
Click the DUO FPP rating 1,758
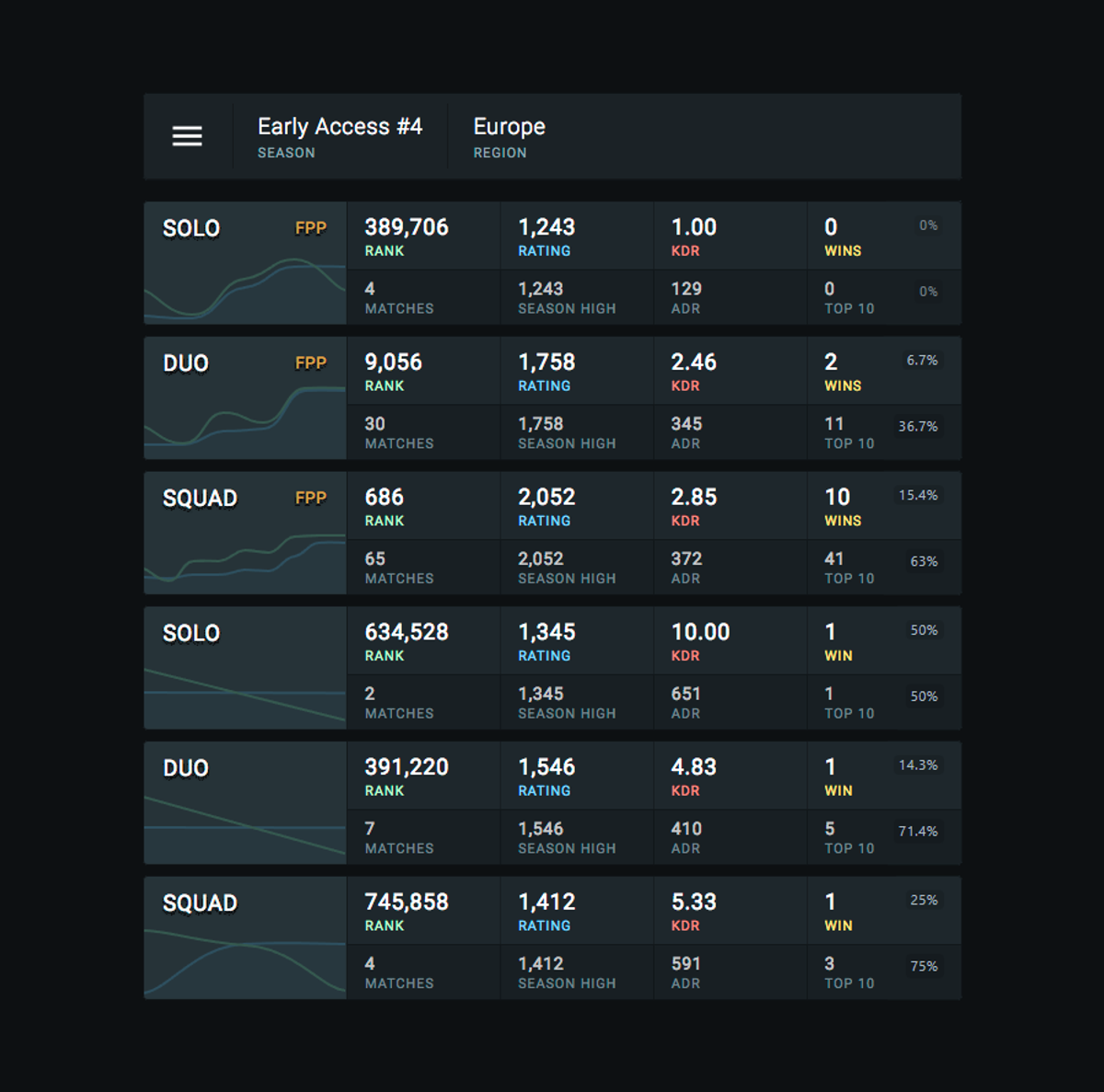[x=546, y=362]
